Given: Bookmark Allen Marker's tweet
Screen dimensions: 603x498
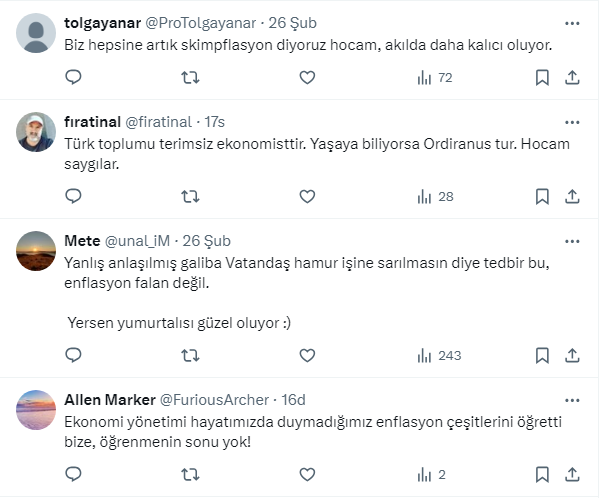Looking at the screenshot, I should (x=542, y=475).
